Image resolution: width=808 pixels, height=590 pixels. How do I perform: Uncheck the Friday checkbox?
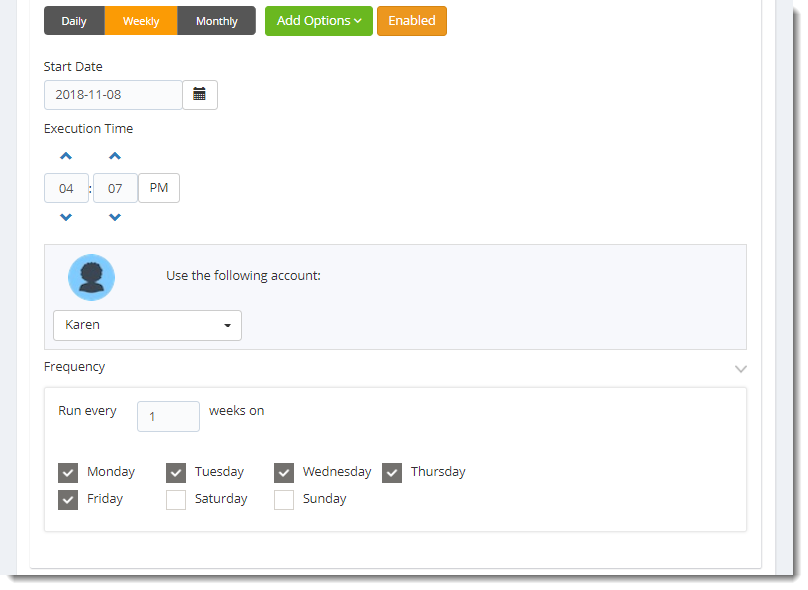pyautogui.click(x=68, y=500)
